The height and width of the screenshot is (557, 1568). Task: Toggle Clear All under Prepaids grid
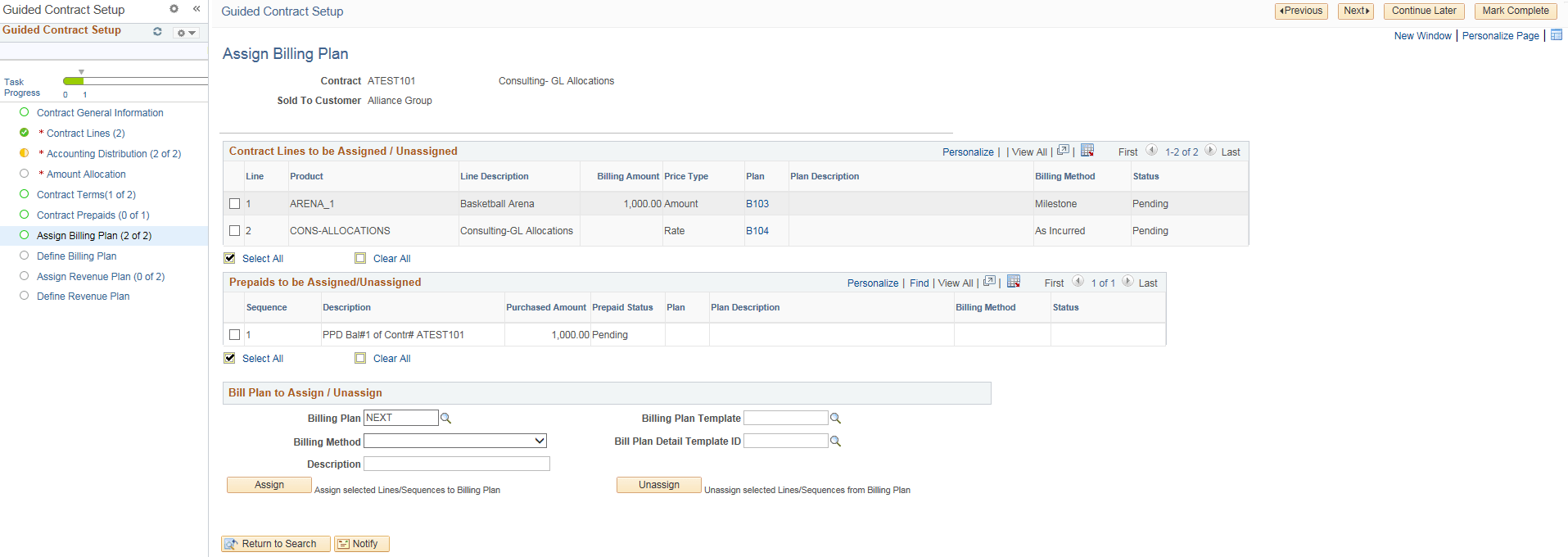point(360,358)
